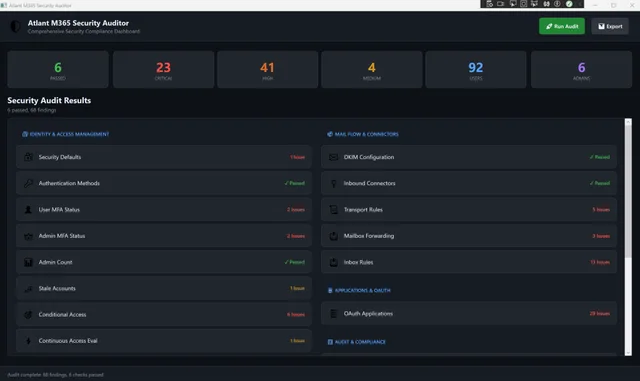Screen dimensions: 640x381
Task: Click the Comprehensive Security Compliance Dashboard subtitle
Action: click(x=84, y=31)
